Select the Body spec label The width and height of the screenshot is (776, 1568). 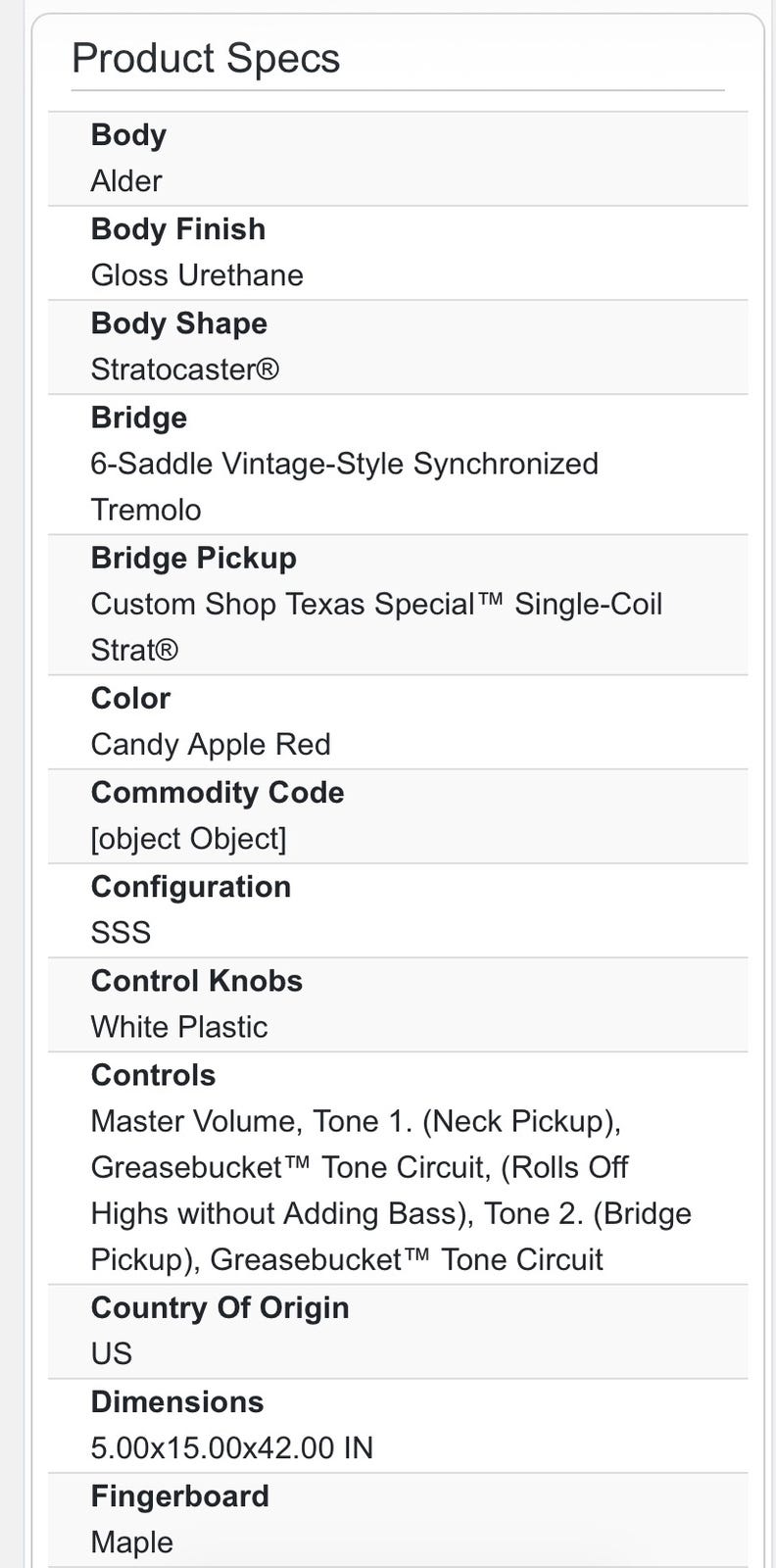point(128,135)
